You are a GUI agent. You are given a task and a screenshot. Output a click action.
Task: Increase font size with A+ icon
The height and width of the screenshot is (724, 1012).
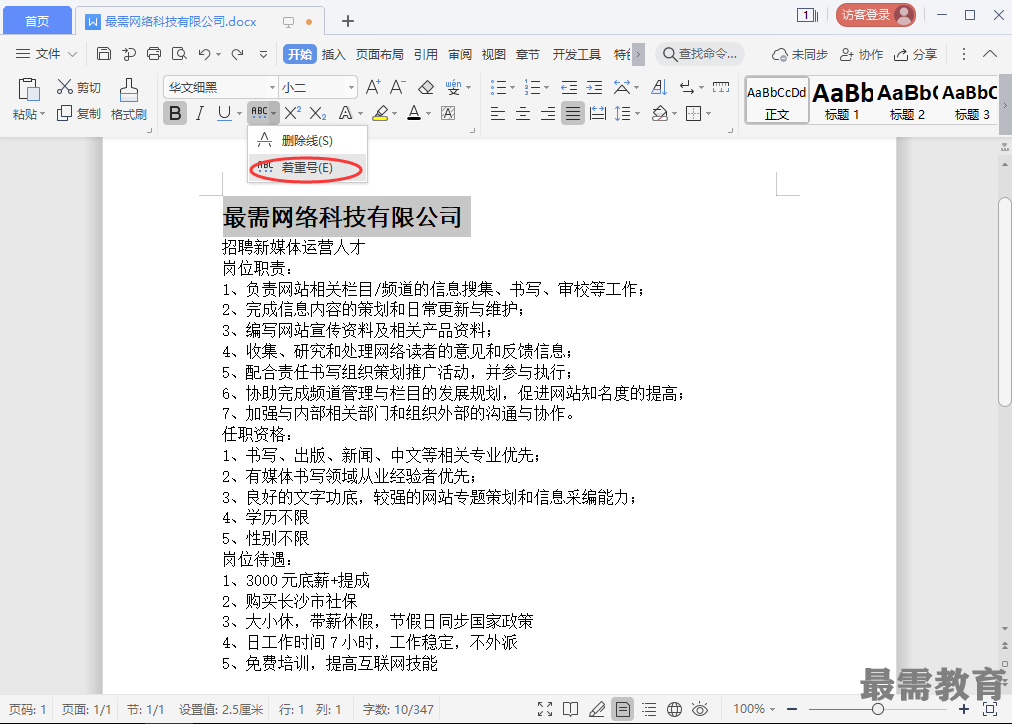[373, 86]
